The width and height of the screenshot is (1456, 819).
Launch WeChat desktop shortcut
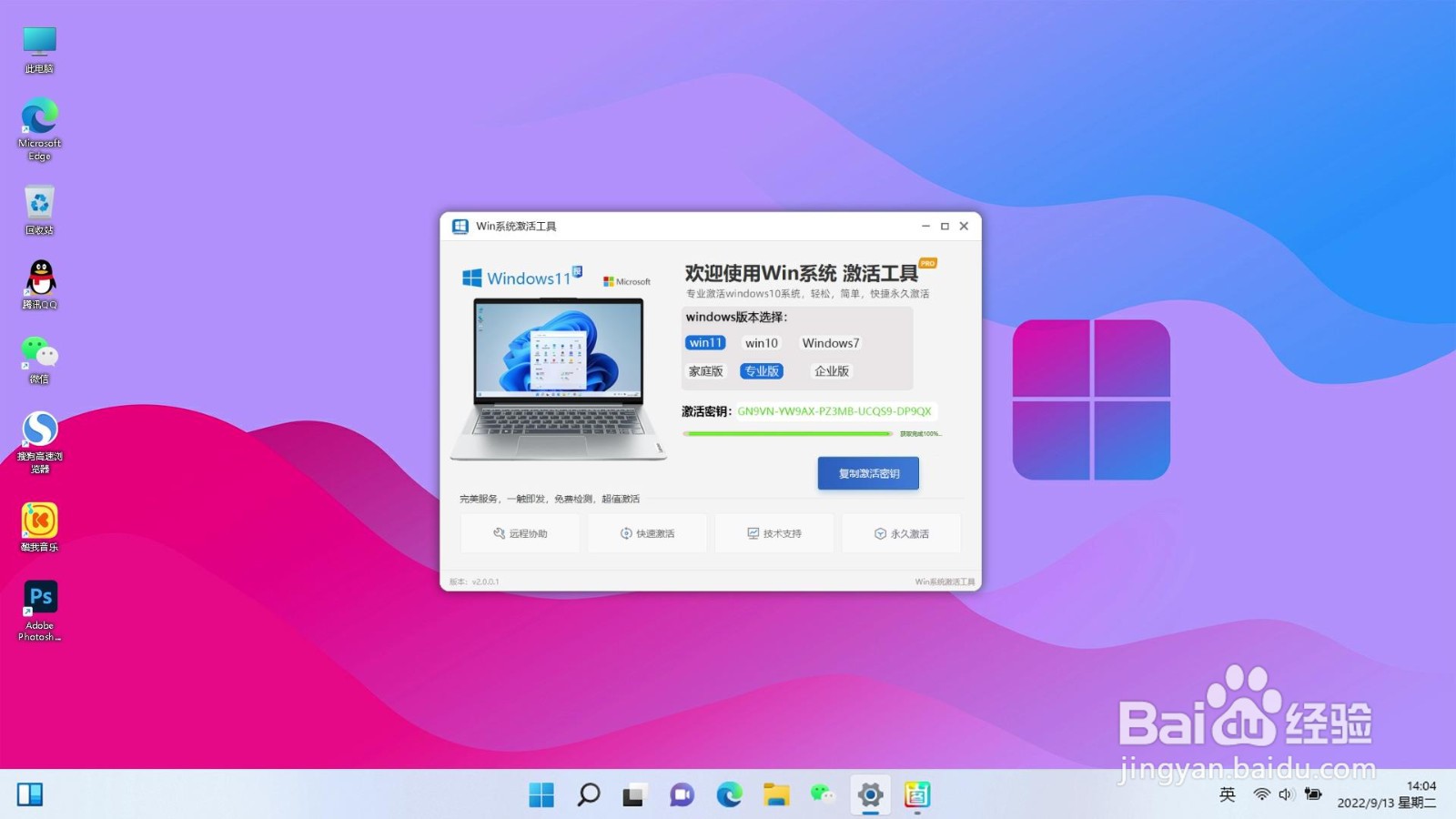pos(39,359)
